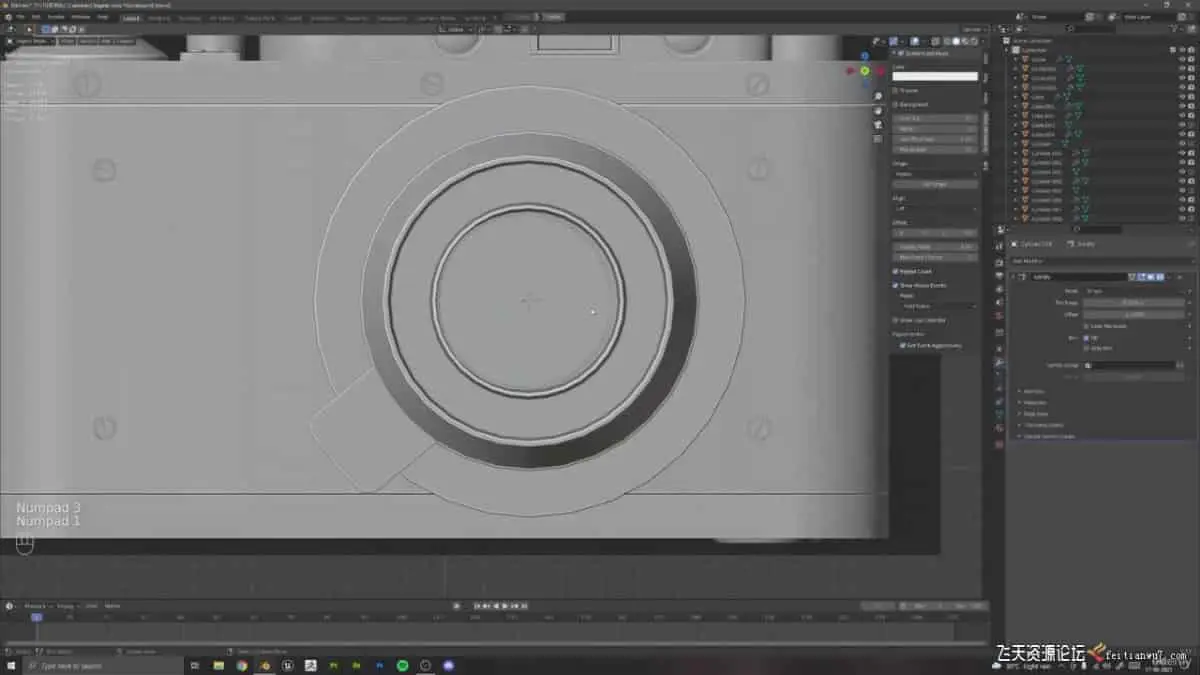Click the timeline play button
The height and width of the screenshot is (675, 1200).
point(507,605)
